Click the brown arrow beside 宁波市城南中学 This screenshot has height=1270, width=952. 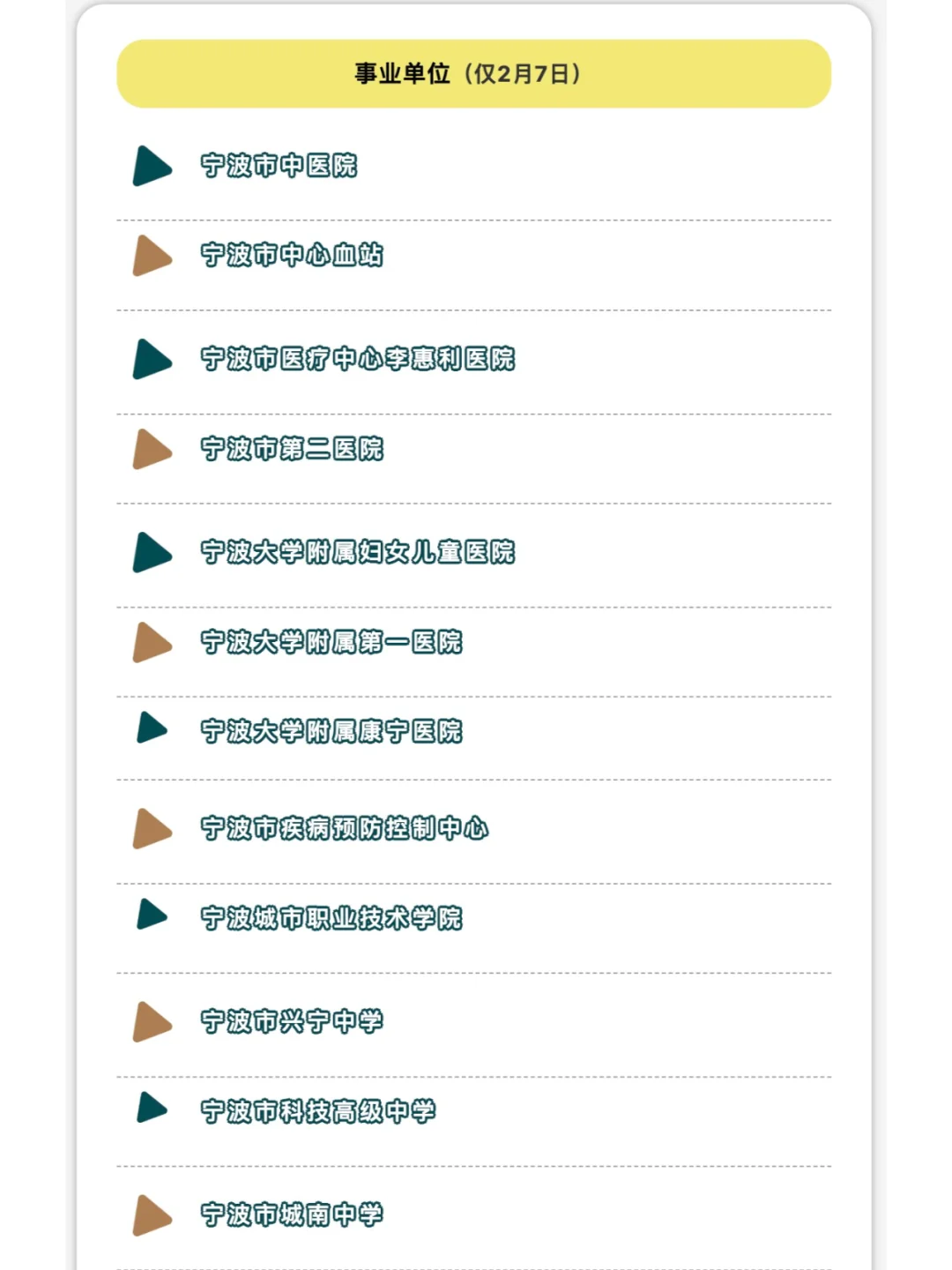point(151,1215)
